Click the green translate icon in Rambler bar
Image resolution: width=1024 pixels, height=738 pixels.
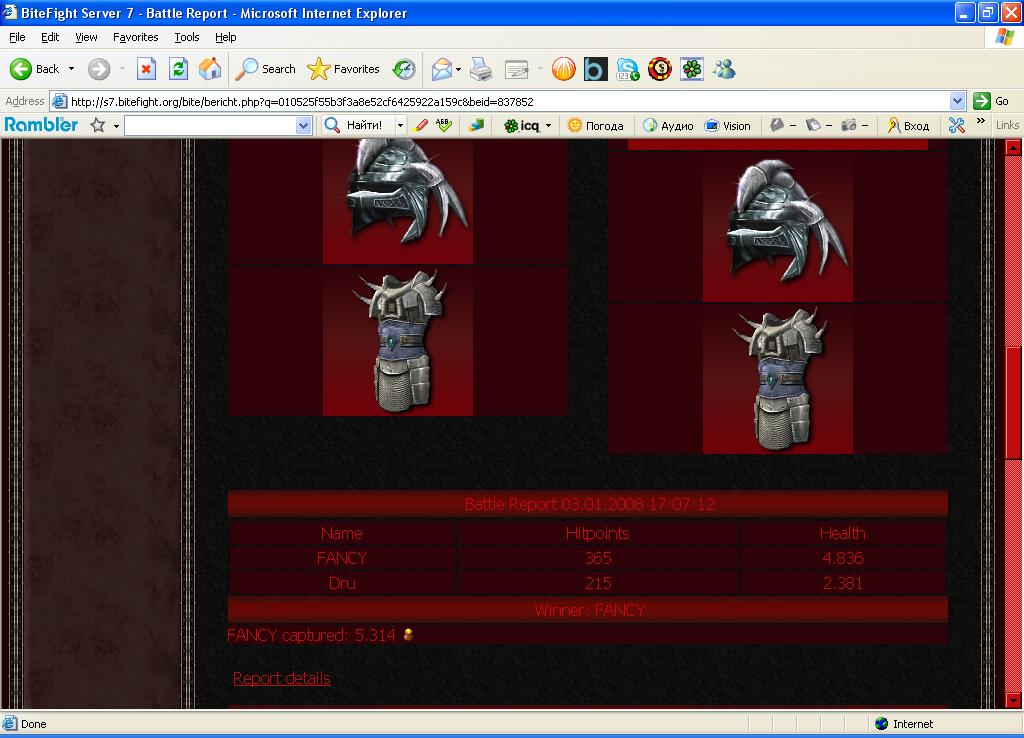click(477, 125)
